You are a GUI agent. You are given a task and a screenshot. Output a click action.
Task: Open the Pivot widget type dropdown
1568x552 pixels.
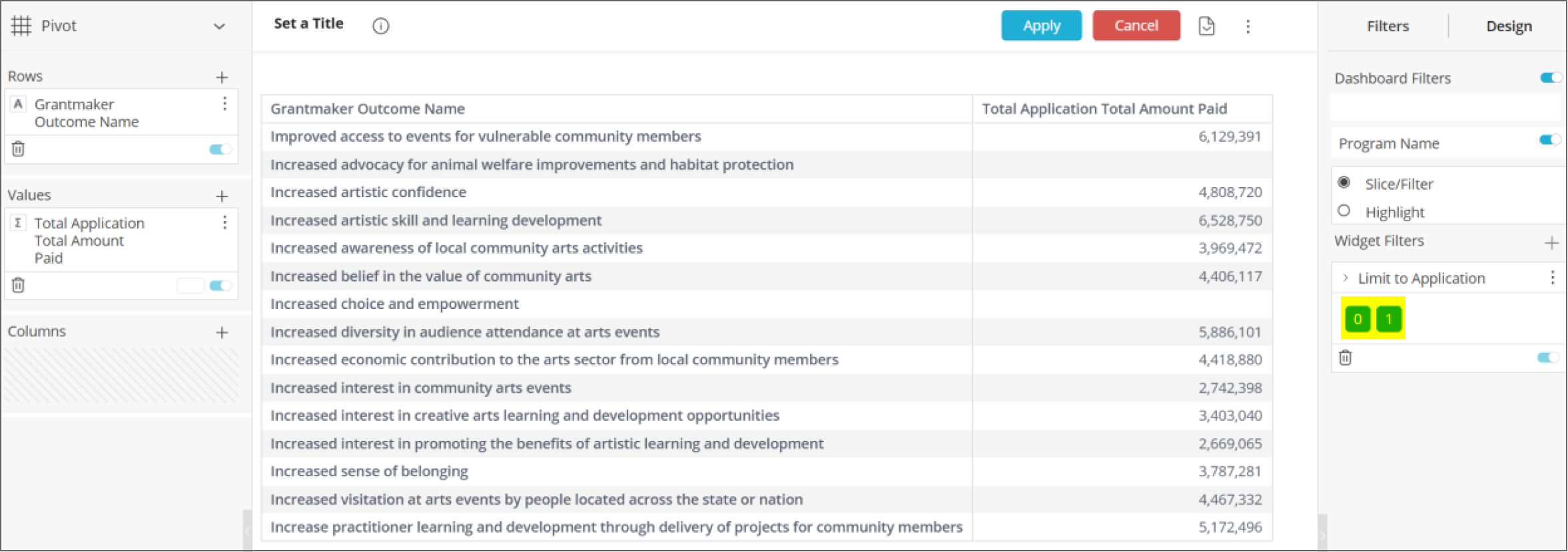tap(218, 27)
